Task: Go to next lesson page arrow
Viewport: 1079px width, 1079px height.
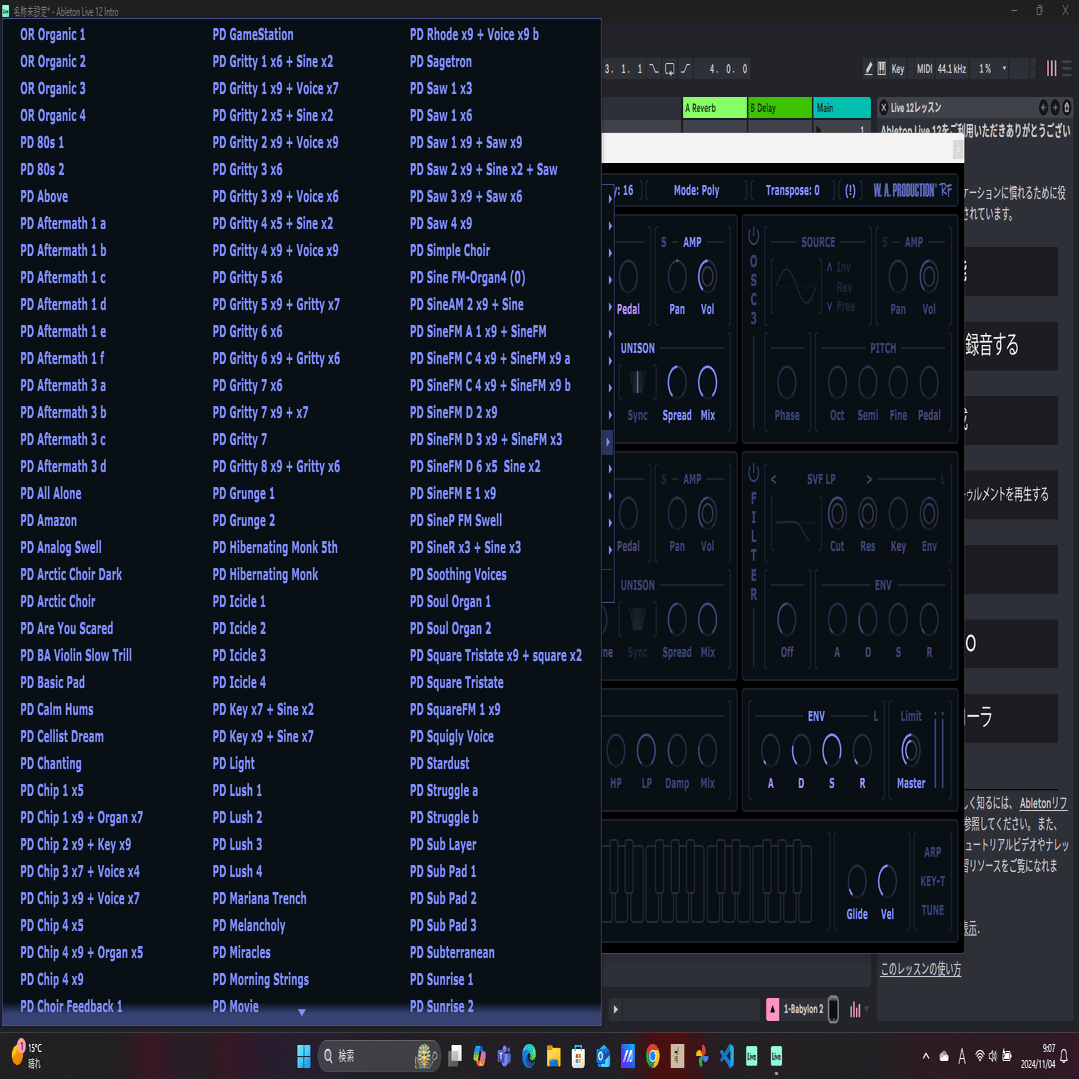Action: click(1055, 107)
